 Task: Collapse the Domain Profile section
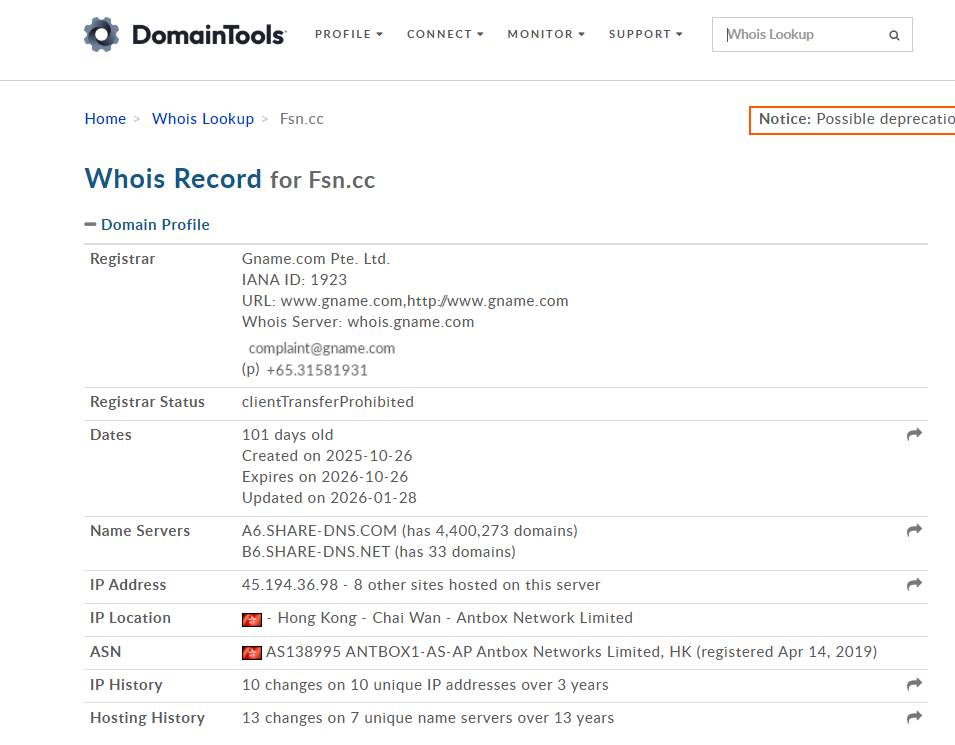[x=147, y=225]
